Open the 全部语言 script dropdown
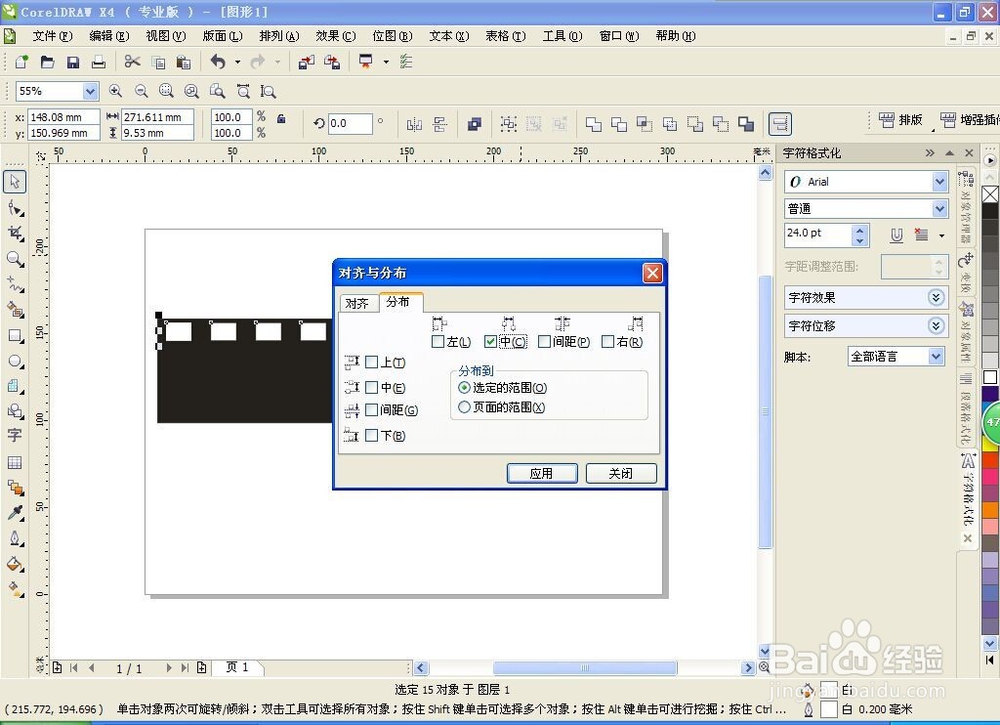The width and height of the screenshot is (1000, 725). click(x=937, y=356)
